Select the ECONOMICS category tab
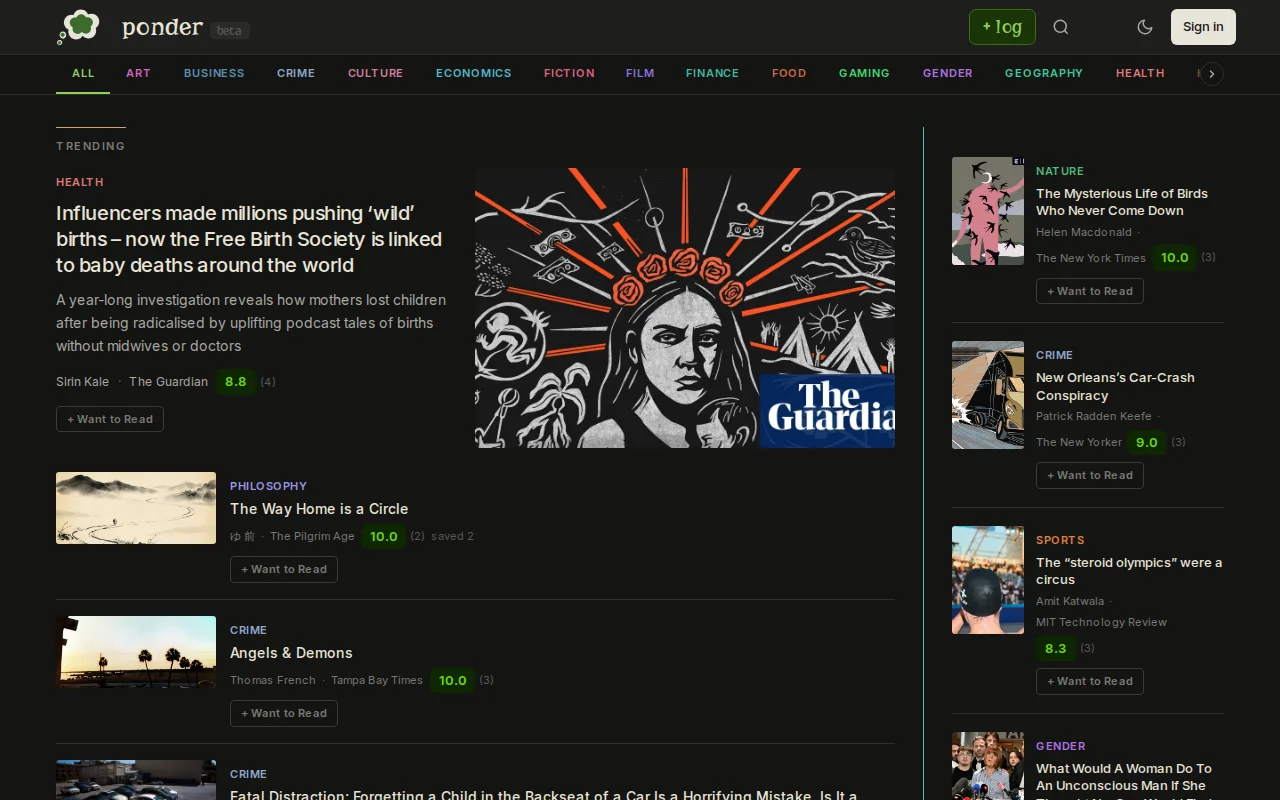The width and height of the screenshot is (1280, 800). [473, 73]
